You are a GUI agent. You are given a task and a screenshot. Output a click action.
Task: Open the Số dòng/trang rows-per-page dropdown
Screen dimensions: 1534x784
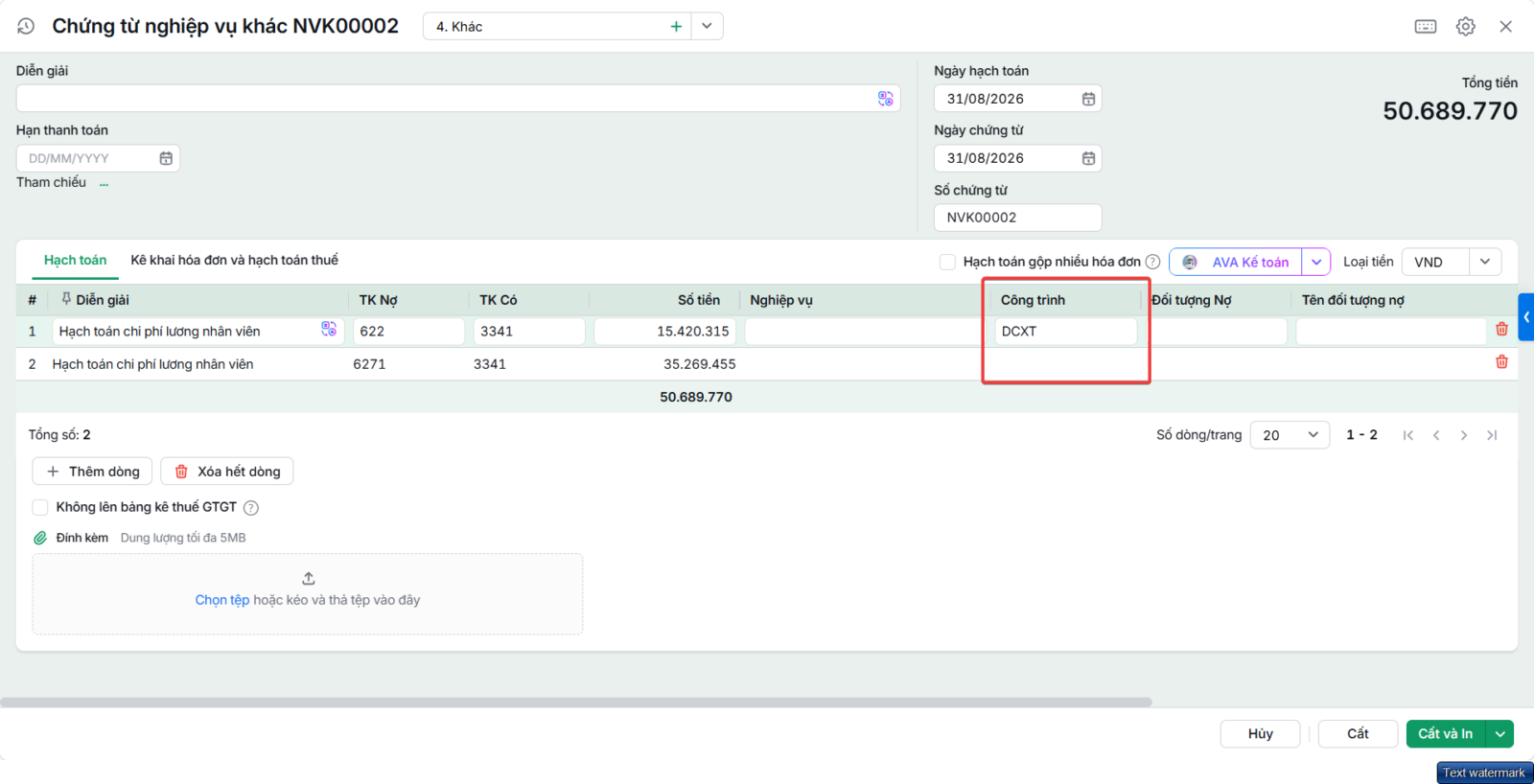point(1290,435)
